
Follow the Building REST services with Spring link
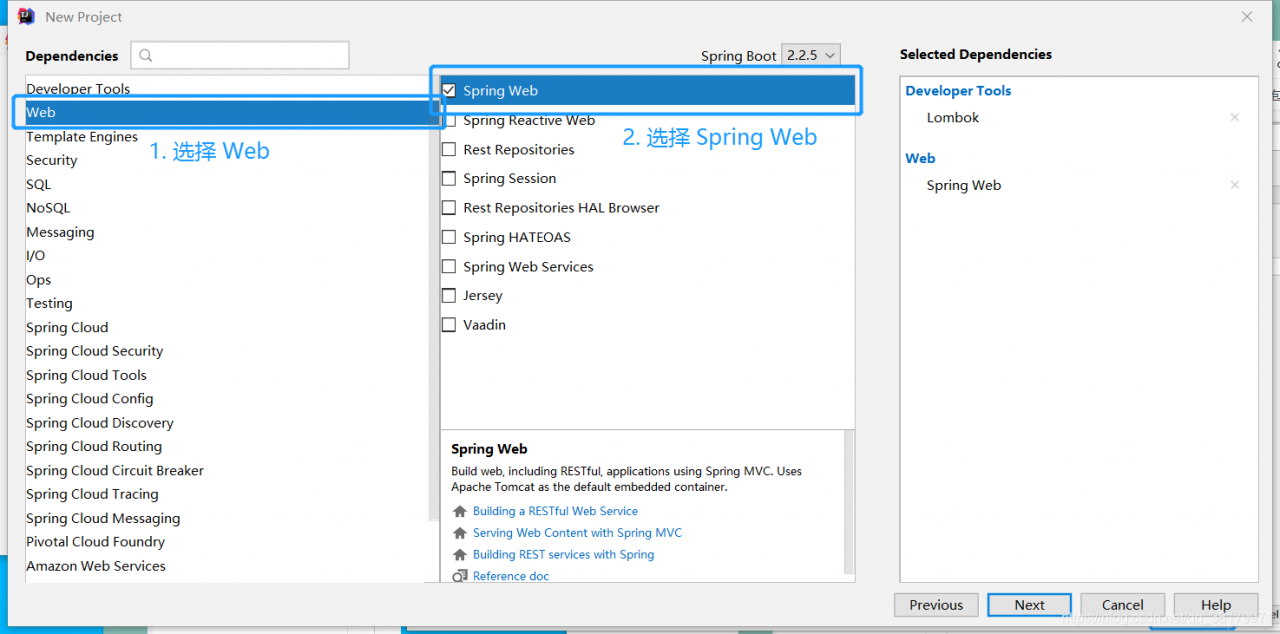tap(563, 555)
